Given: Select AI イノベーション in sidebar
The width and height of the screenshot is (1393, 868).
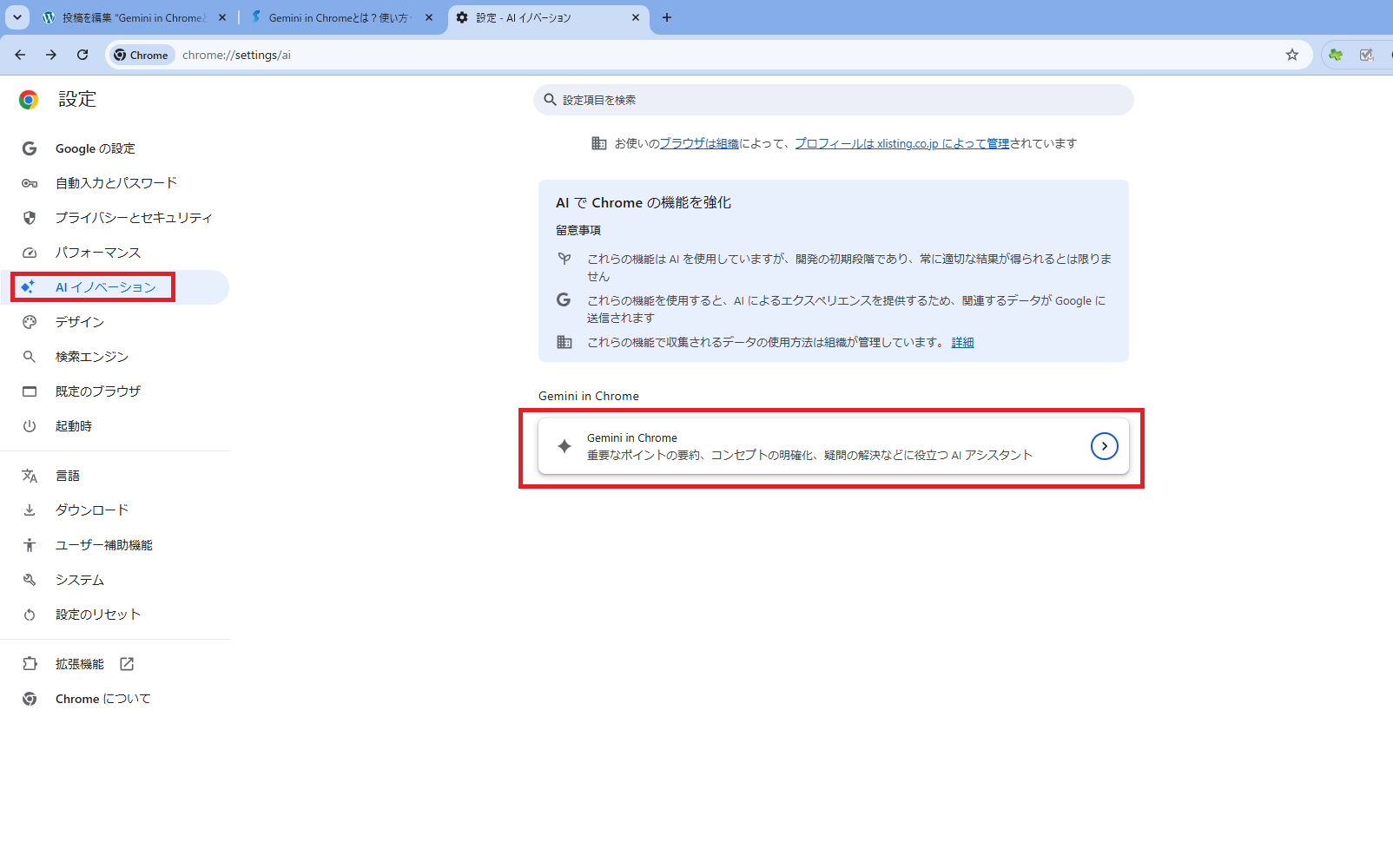Looking at the screenshot, I should pyautogui.click(x=116, y=287).
